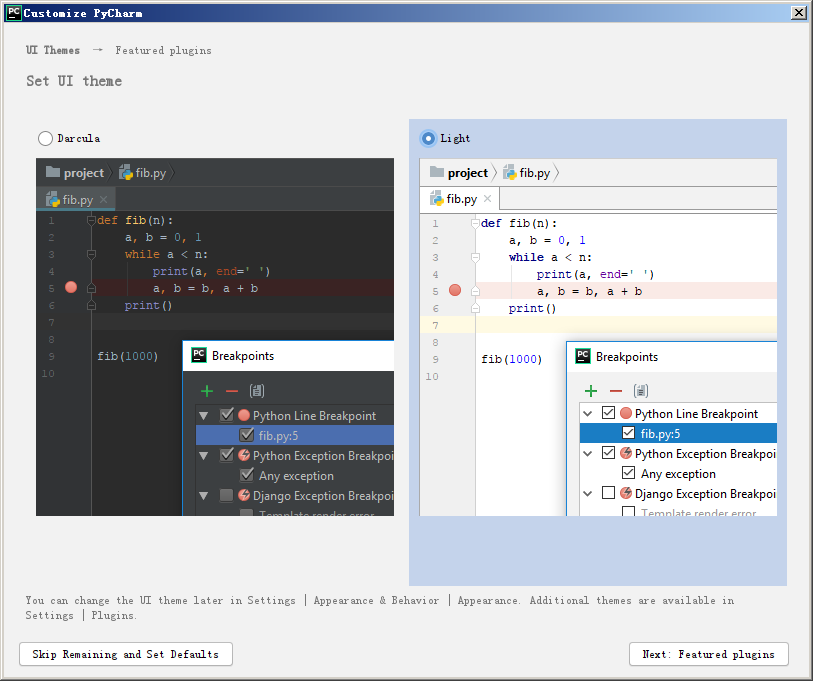Toggle Python Exception Breakpoint checkbox in Darcula preview
The height and width of the screenshot is (681, 813).
click(227, 455)
